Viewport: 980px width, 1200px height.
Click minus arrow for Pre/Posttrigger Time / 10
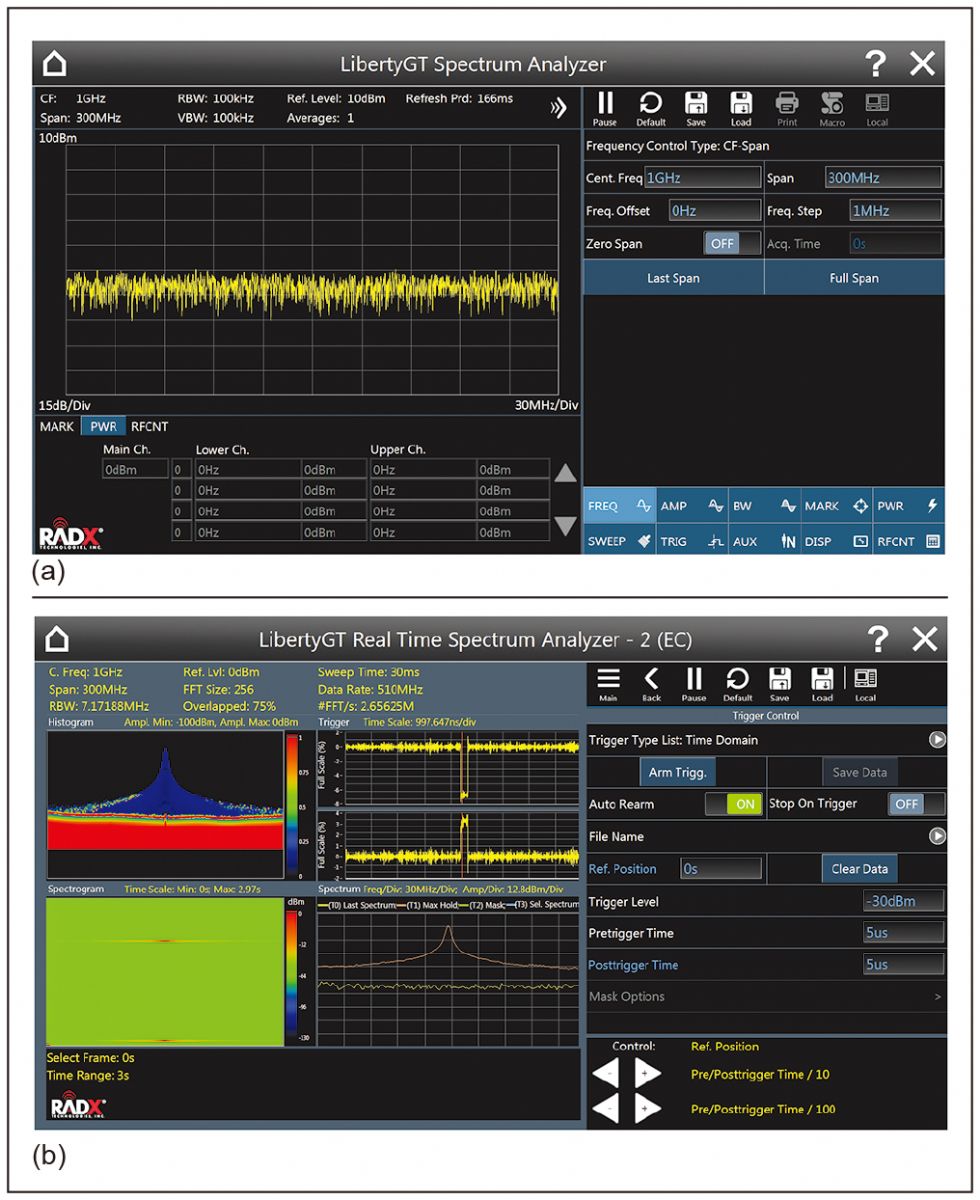607,1075
